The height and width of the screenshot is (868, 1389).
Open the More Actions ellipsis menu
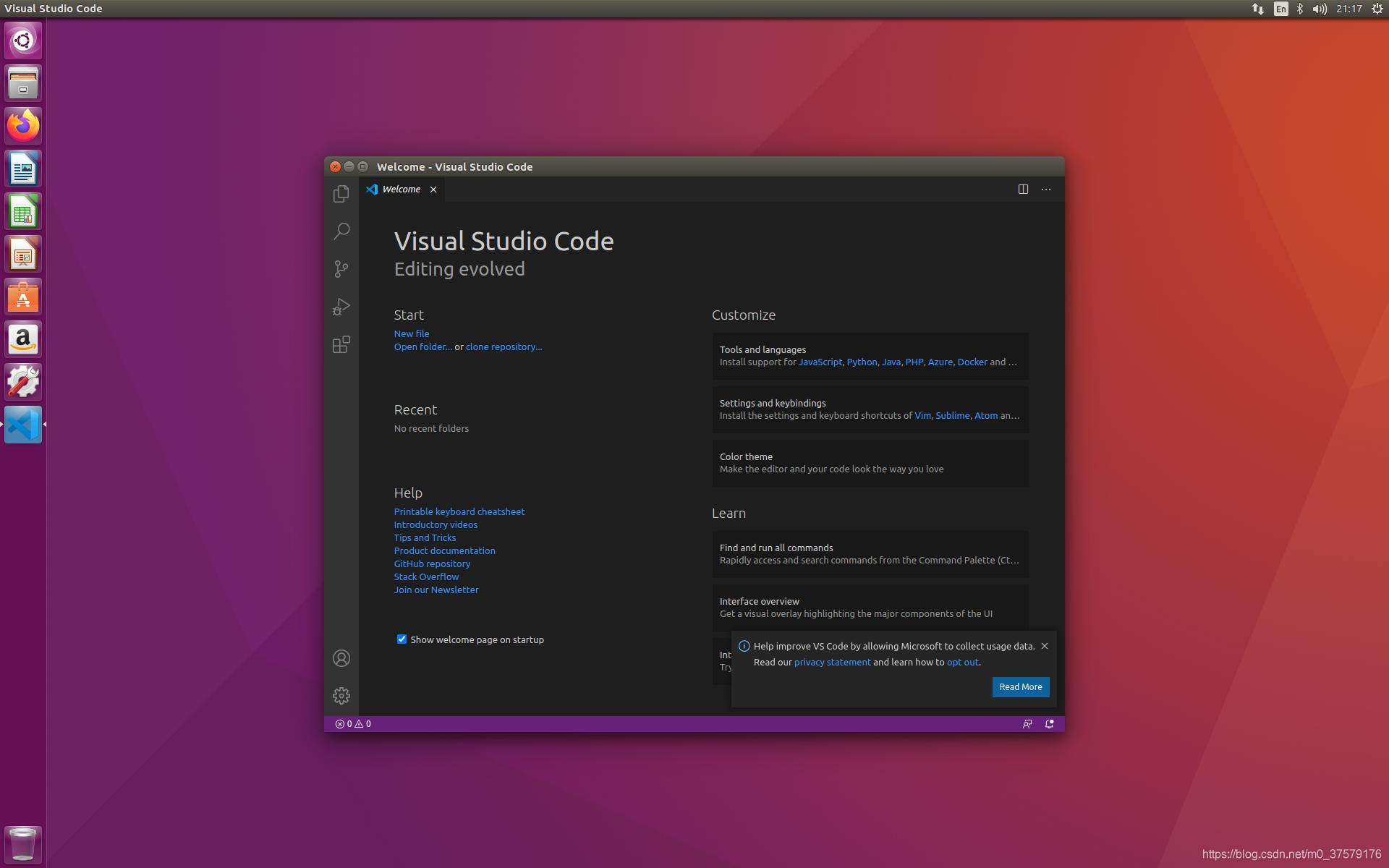coord(1046,190)
